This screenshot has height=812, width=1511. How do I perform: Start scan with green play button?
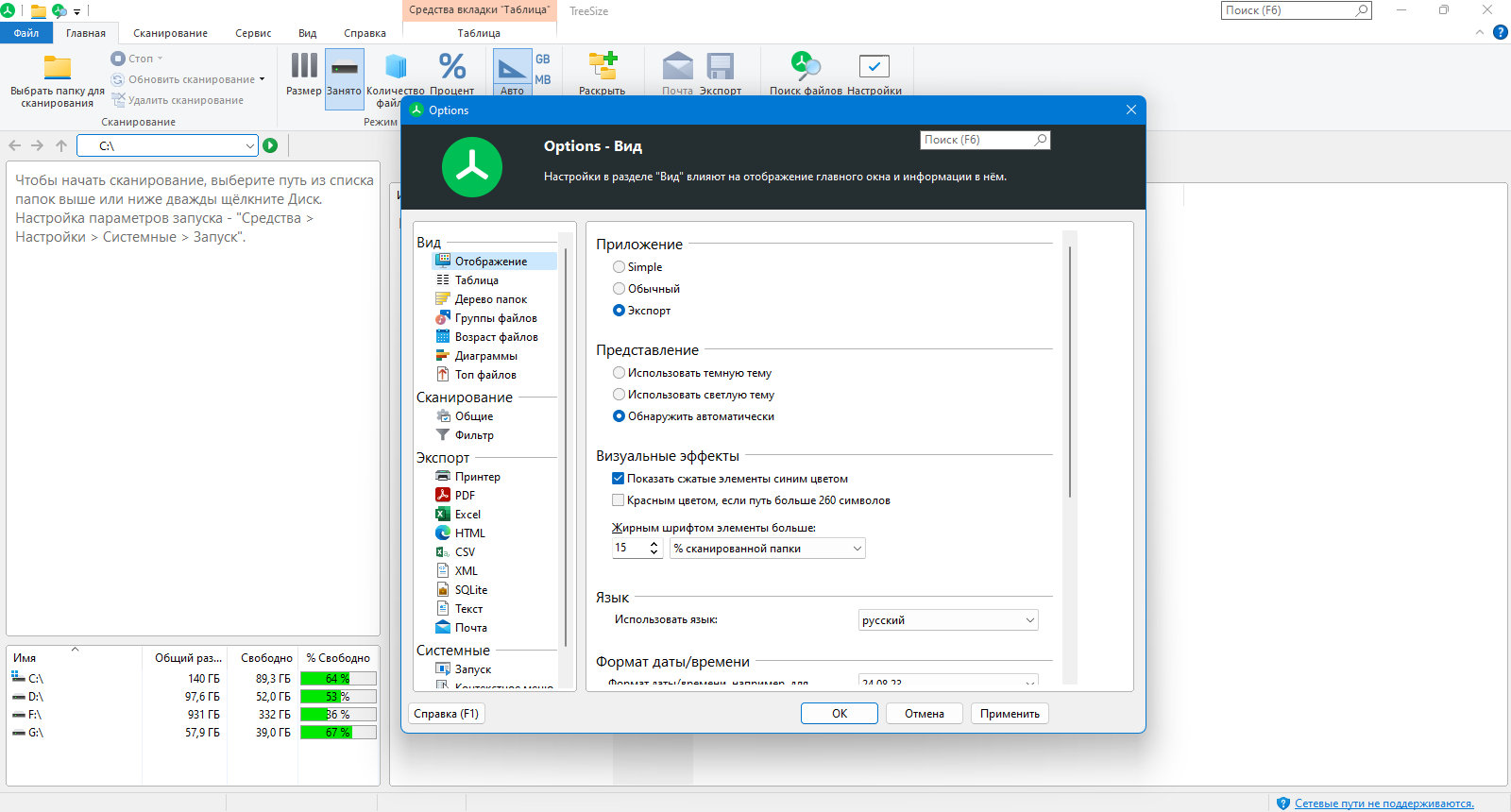(270, 145)
